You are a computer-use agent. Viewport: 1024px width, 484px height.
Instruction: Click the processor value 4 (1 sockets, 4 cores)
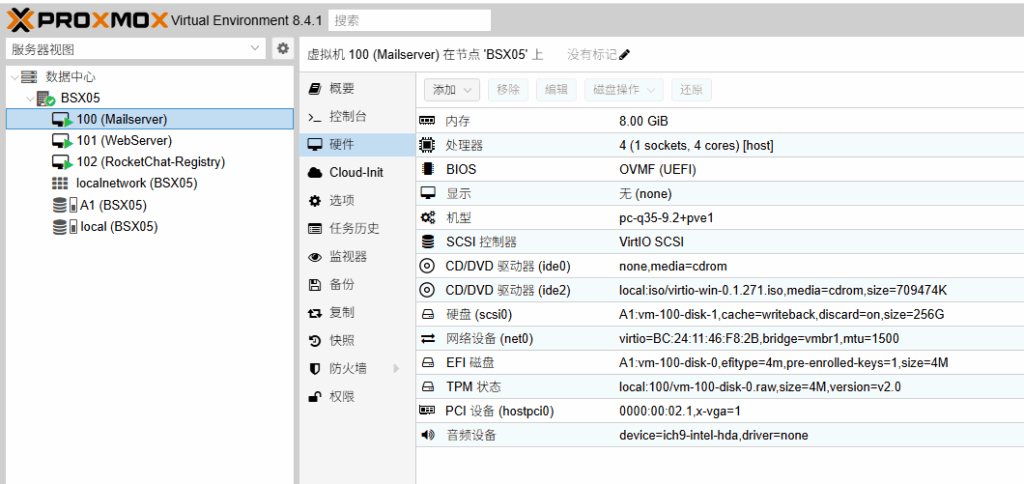[696, 146]
